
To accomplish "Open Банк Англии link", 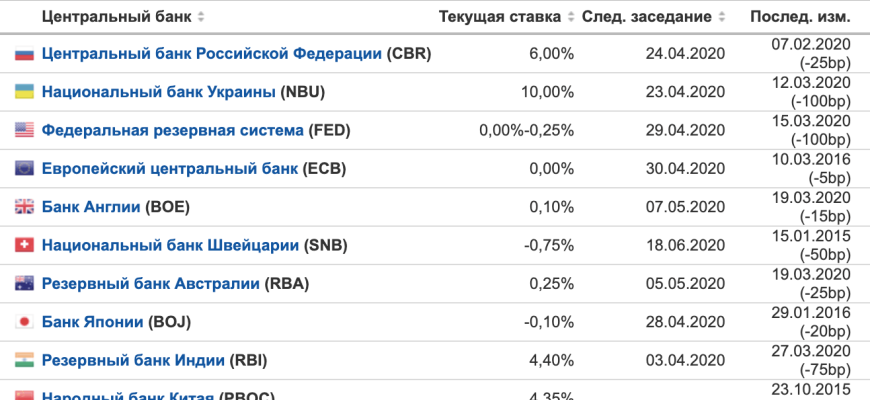I will click(91, 207).
